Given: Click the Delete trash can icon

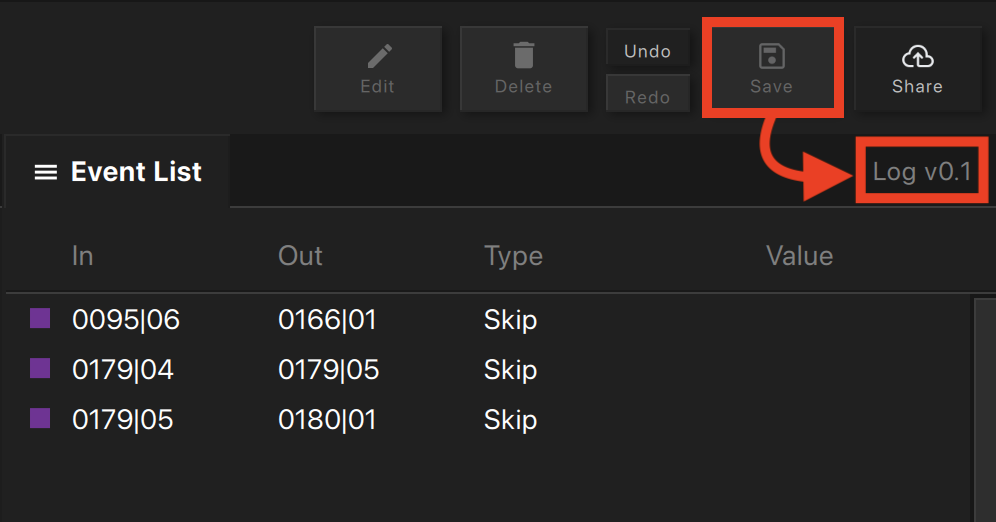Looking at the screenshot, I should pos(523,55).
